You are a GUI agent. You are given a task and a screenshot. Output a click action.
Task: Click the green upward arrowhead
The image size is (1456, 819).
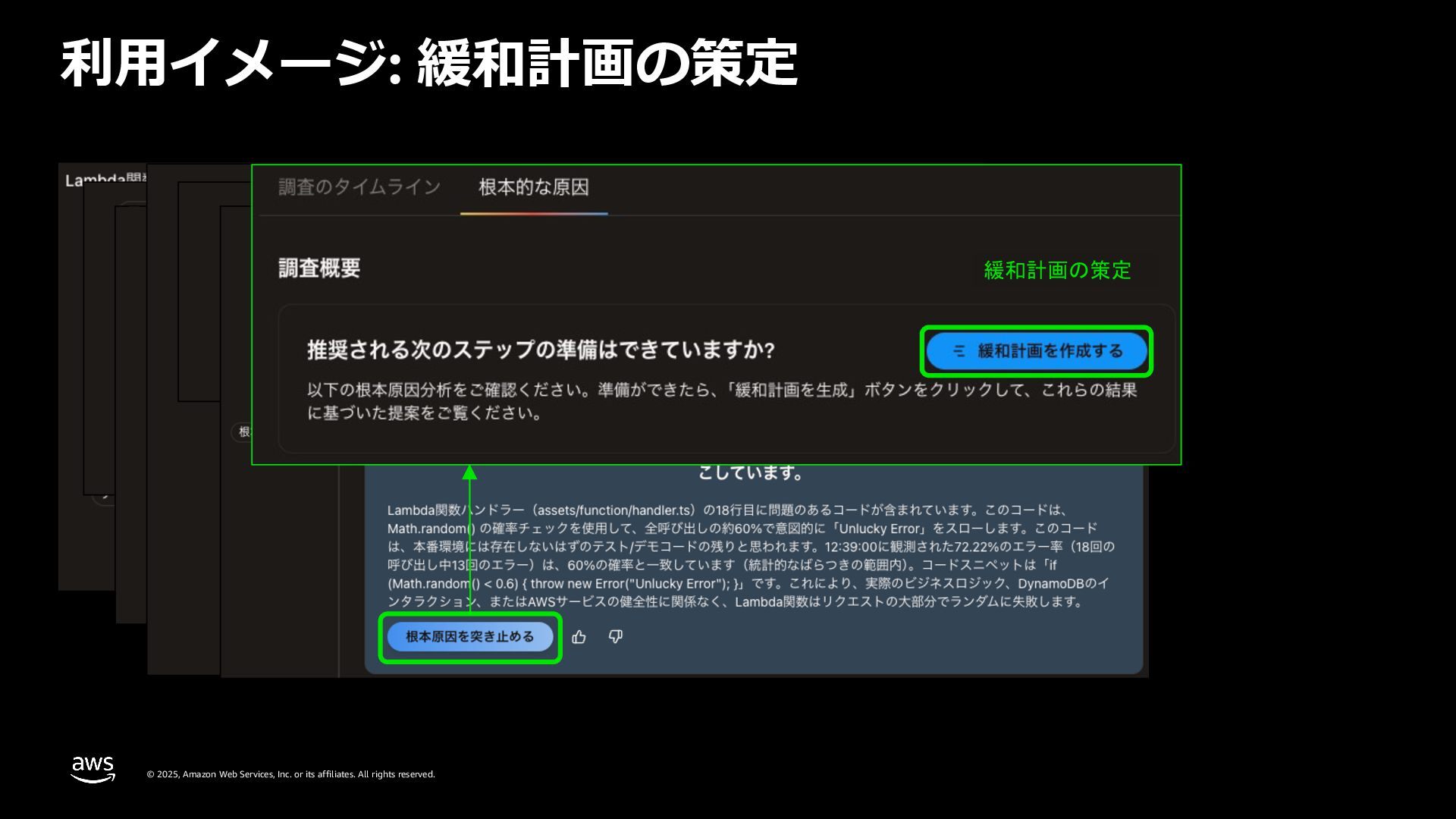pos(469,473)
